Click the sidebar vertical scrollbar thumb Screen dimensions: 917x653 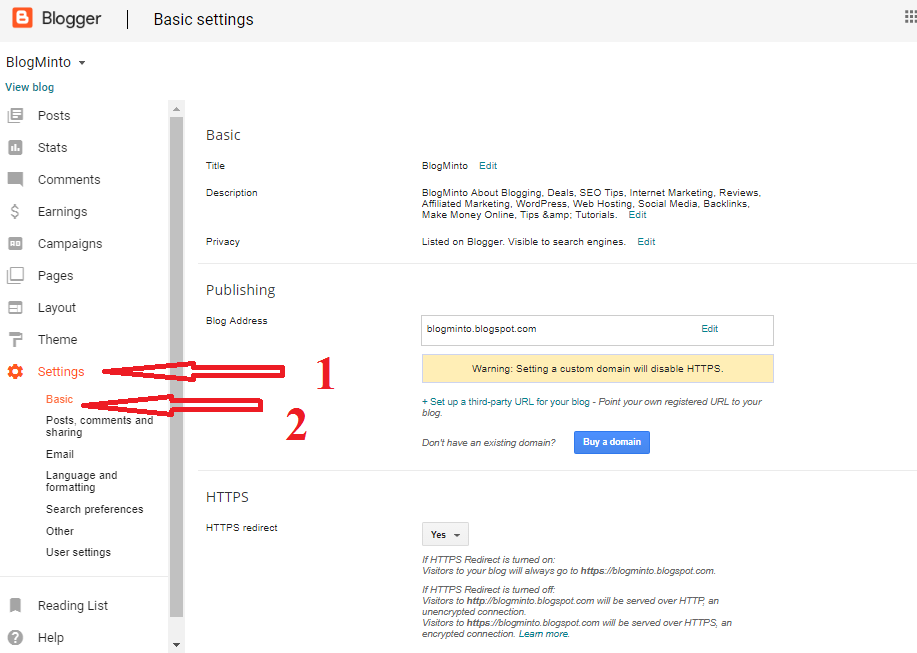pos(176,367)
